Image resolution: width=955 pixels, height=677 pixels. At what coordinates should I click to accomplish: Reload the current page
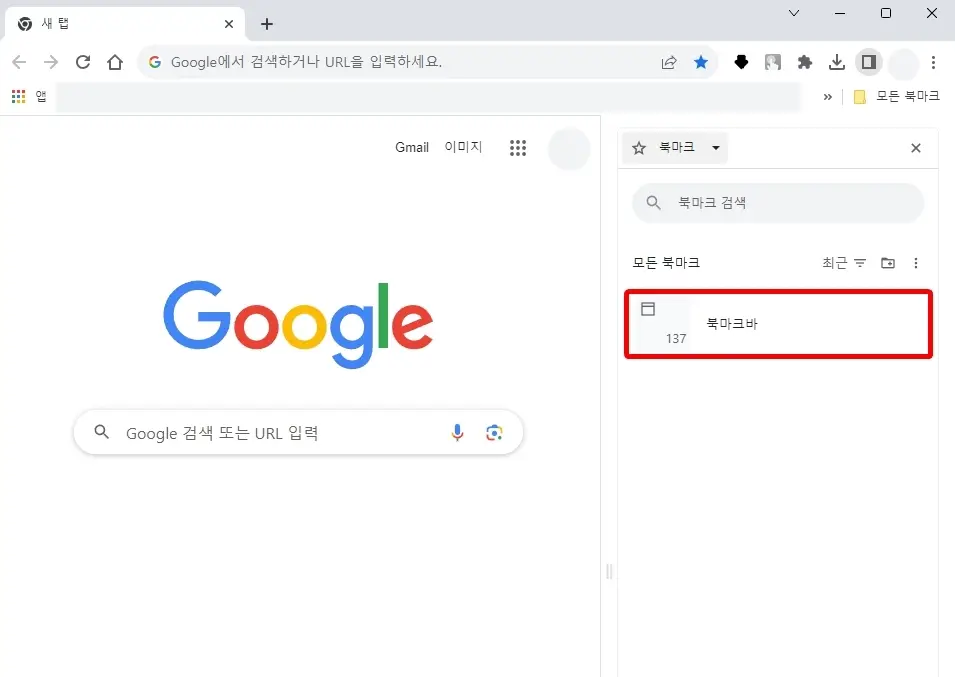click(83, 62)
